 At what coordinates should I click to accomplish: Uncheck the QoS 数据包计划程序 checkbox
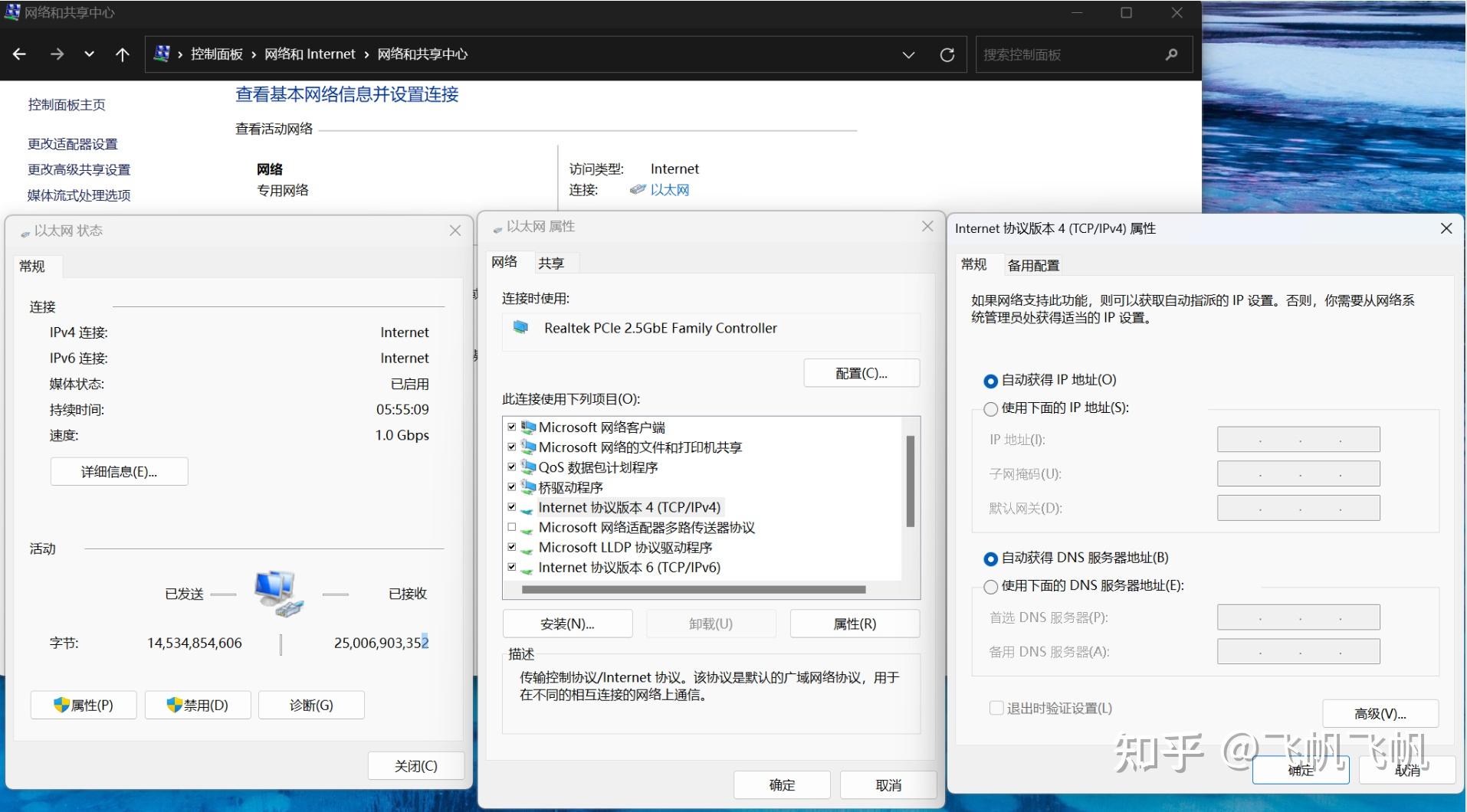click(512, 467)
